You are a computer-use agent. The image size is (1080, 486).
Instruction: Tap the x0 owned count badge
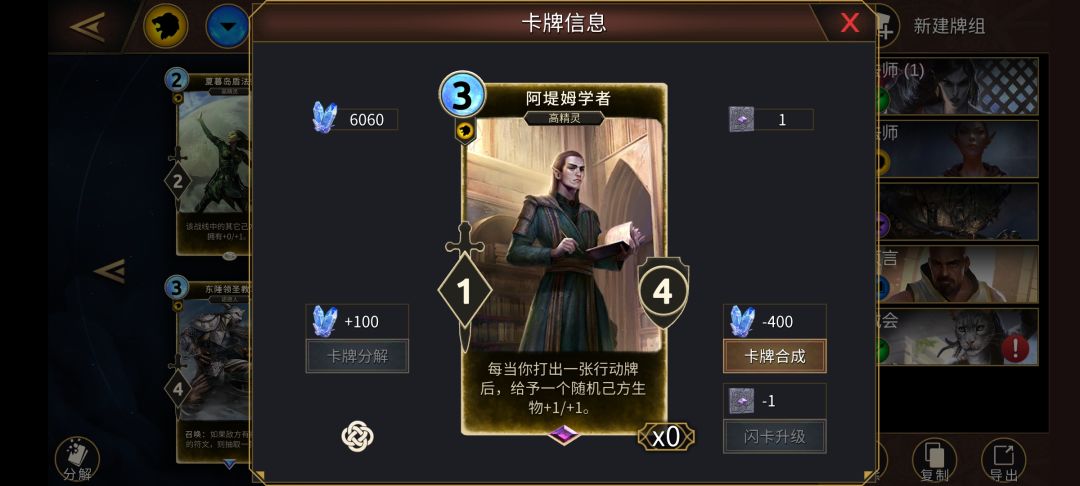coord(666,436)
